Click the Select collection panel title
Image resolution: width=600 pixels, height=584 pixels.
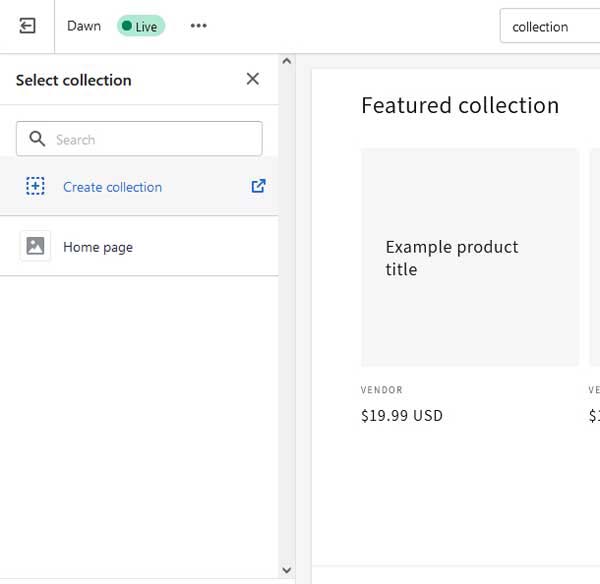coord(73,80)
